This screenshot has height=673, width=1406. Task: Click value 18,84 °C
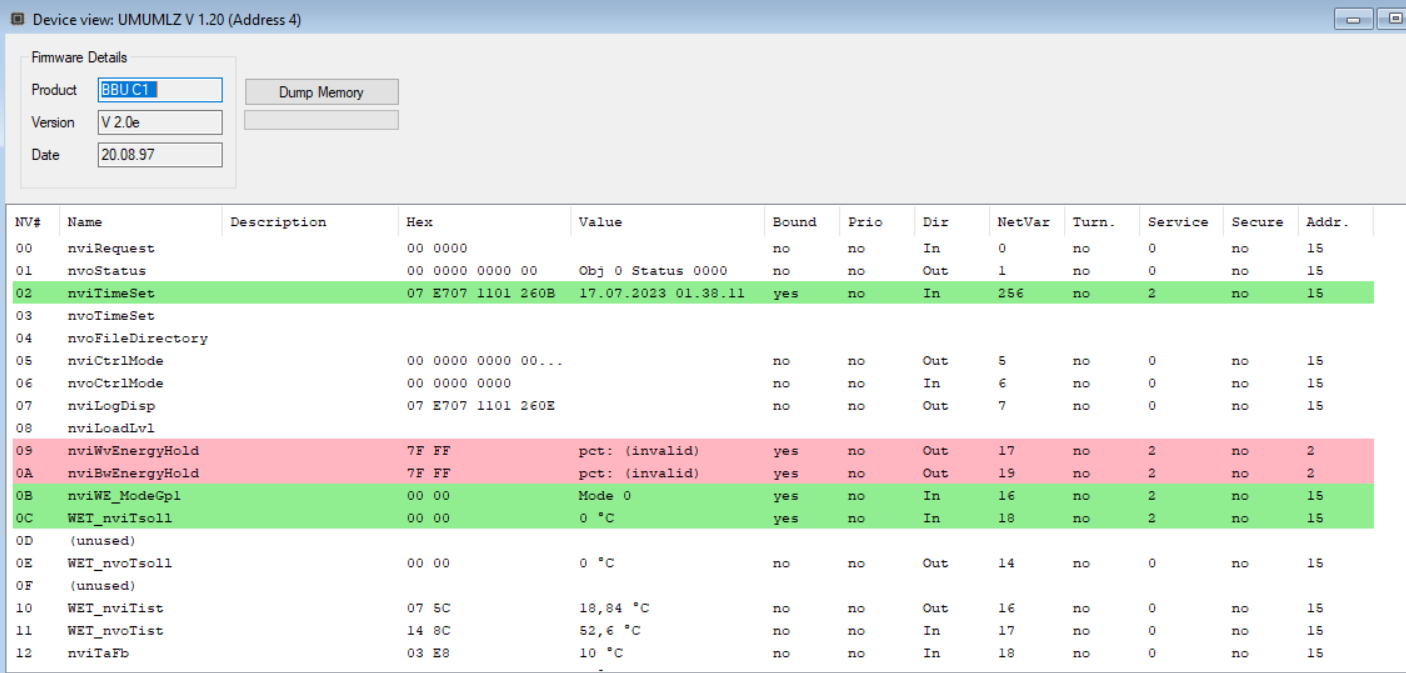tap(612, 608)
